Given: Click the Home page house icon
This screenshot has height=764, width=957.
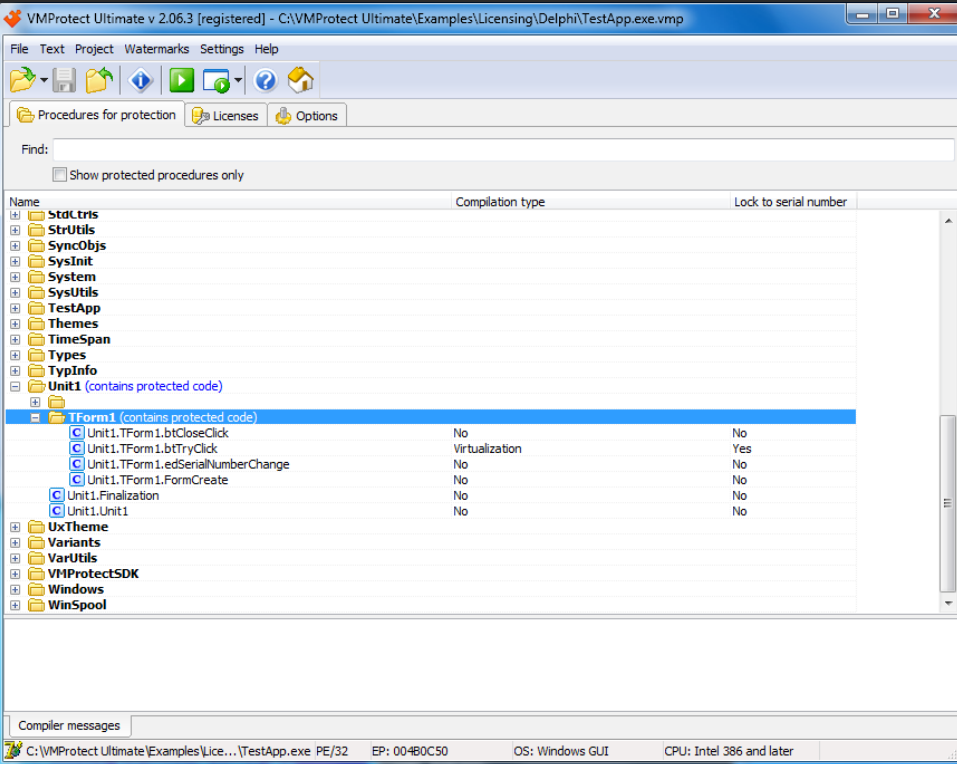Looking at the screenshot, I should tap(300, 80).
